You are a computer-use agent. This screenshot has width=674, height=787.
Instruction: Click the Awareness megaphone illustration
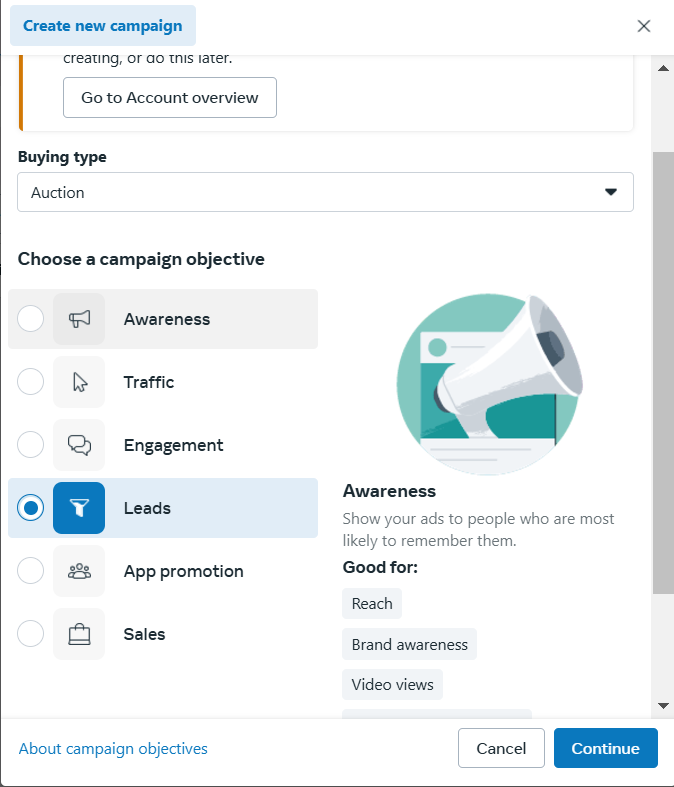pyautogui.click(x=490, y=384)
